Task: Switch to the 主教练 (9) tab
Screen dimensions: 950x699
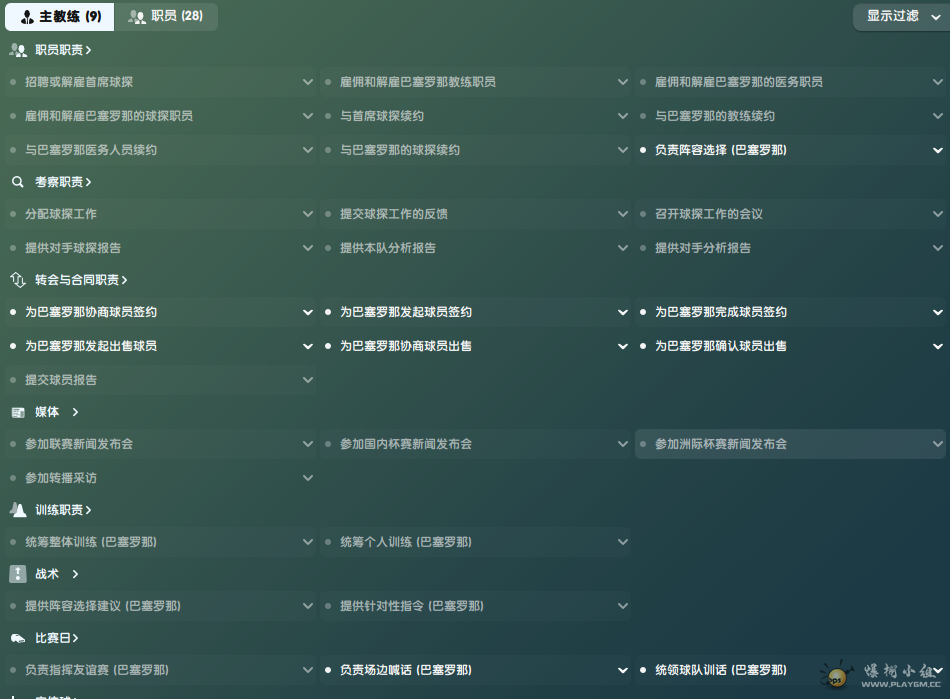Action: (59, 16)
